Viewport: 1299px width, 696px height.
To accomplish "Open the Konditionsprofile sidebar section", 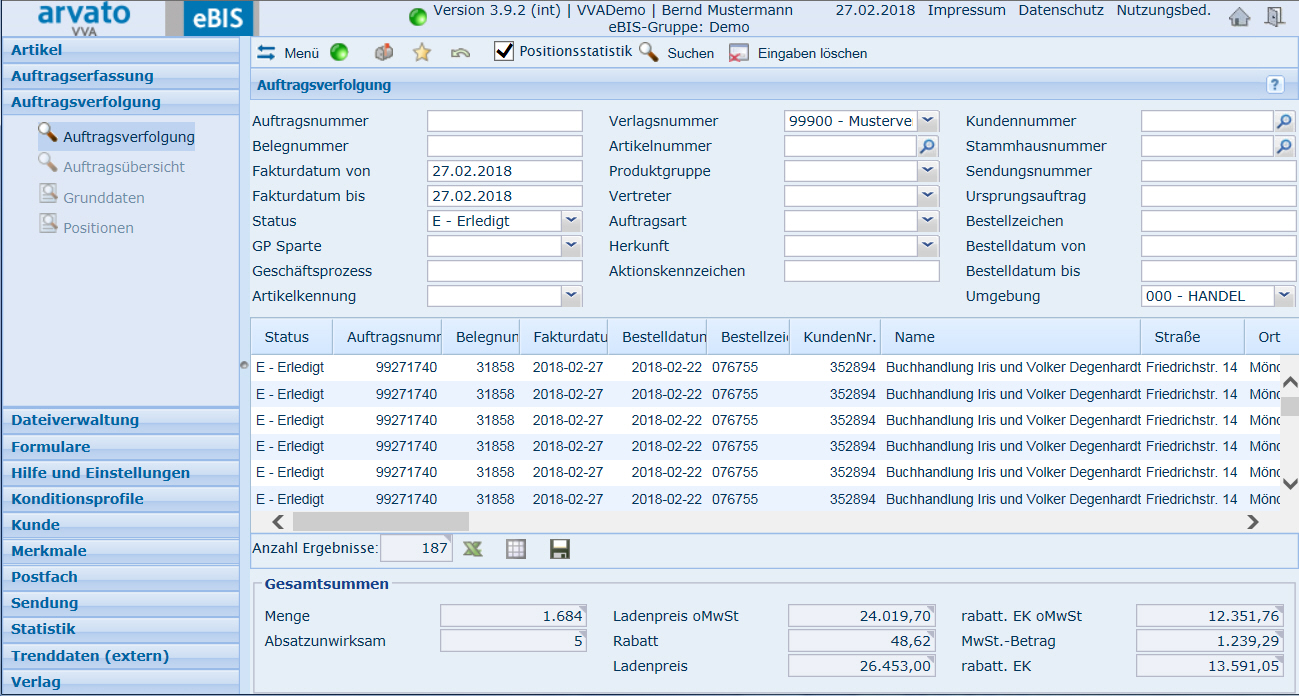I will pyautogui.click(x=120, y=499).
